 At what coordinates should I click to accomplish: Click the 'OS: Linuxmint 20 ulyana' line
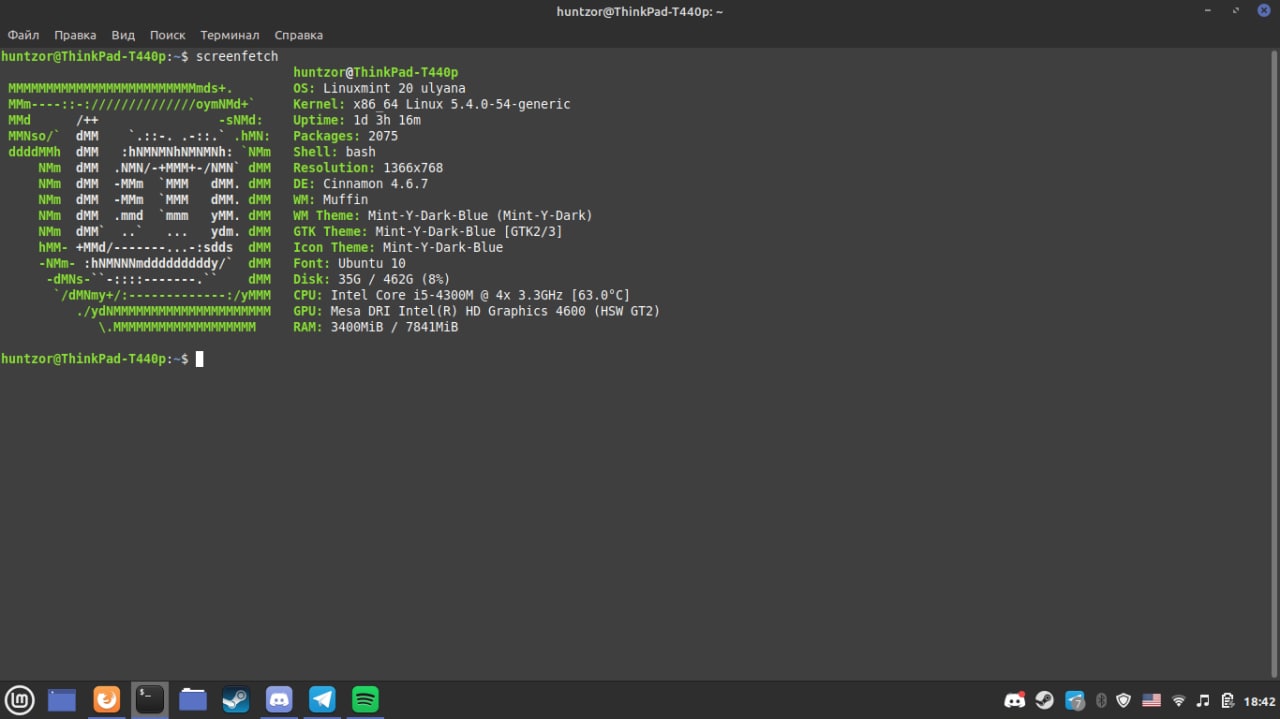pos(379,88)
